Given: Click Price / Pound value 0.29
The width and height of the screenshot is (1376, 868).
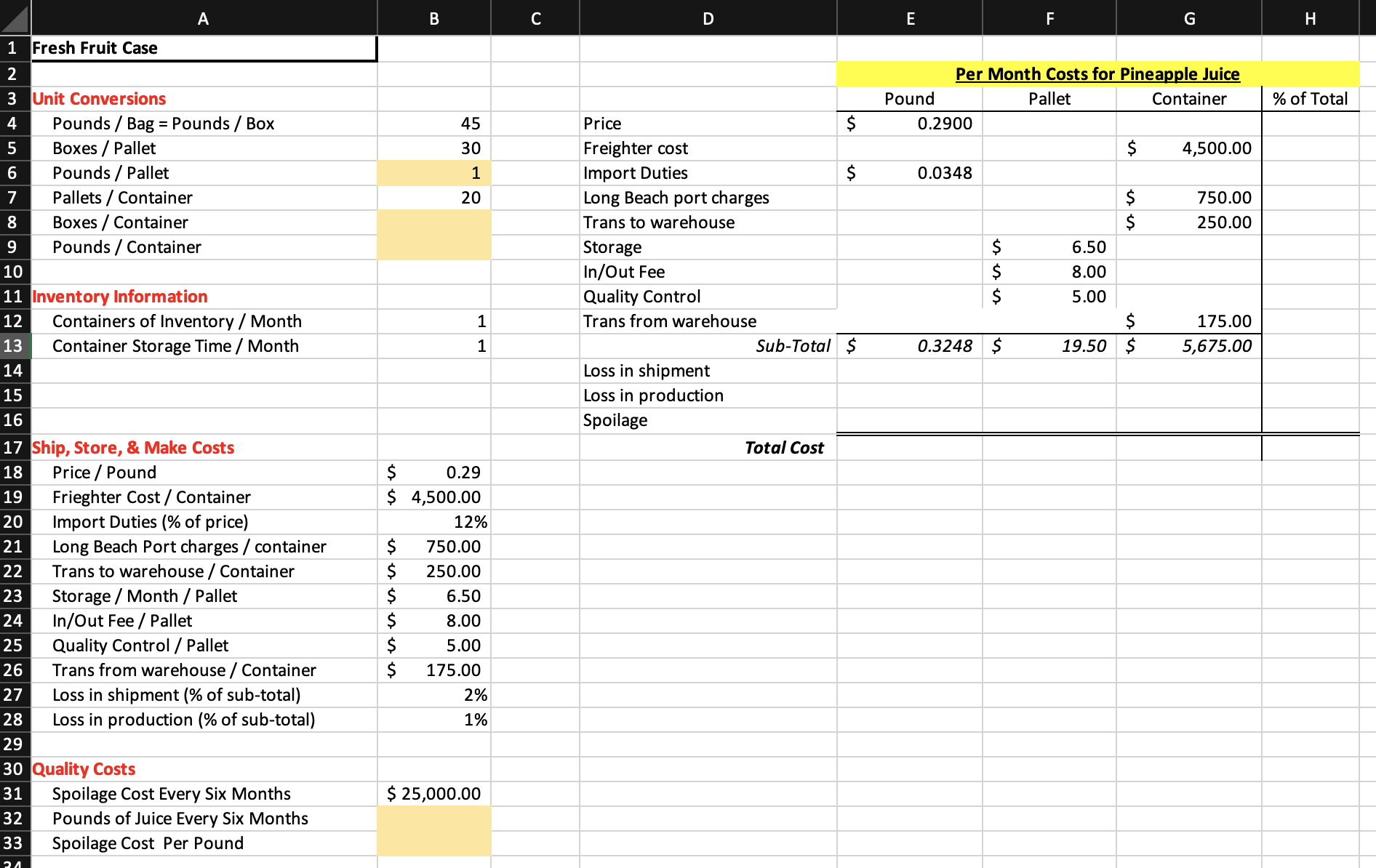Looking at the screenshot, I should click(434, 473).
